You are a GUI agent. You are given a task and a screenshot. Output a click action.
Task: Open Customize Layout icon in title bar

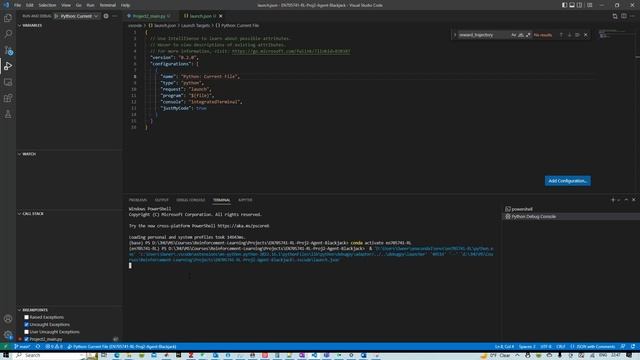(589, 5)
